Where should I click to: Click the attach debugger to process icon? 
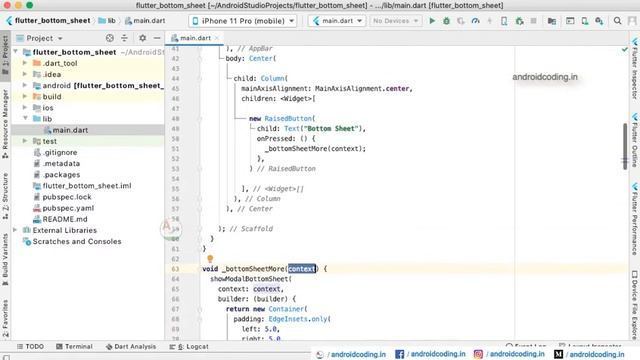(519, 21)
